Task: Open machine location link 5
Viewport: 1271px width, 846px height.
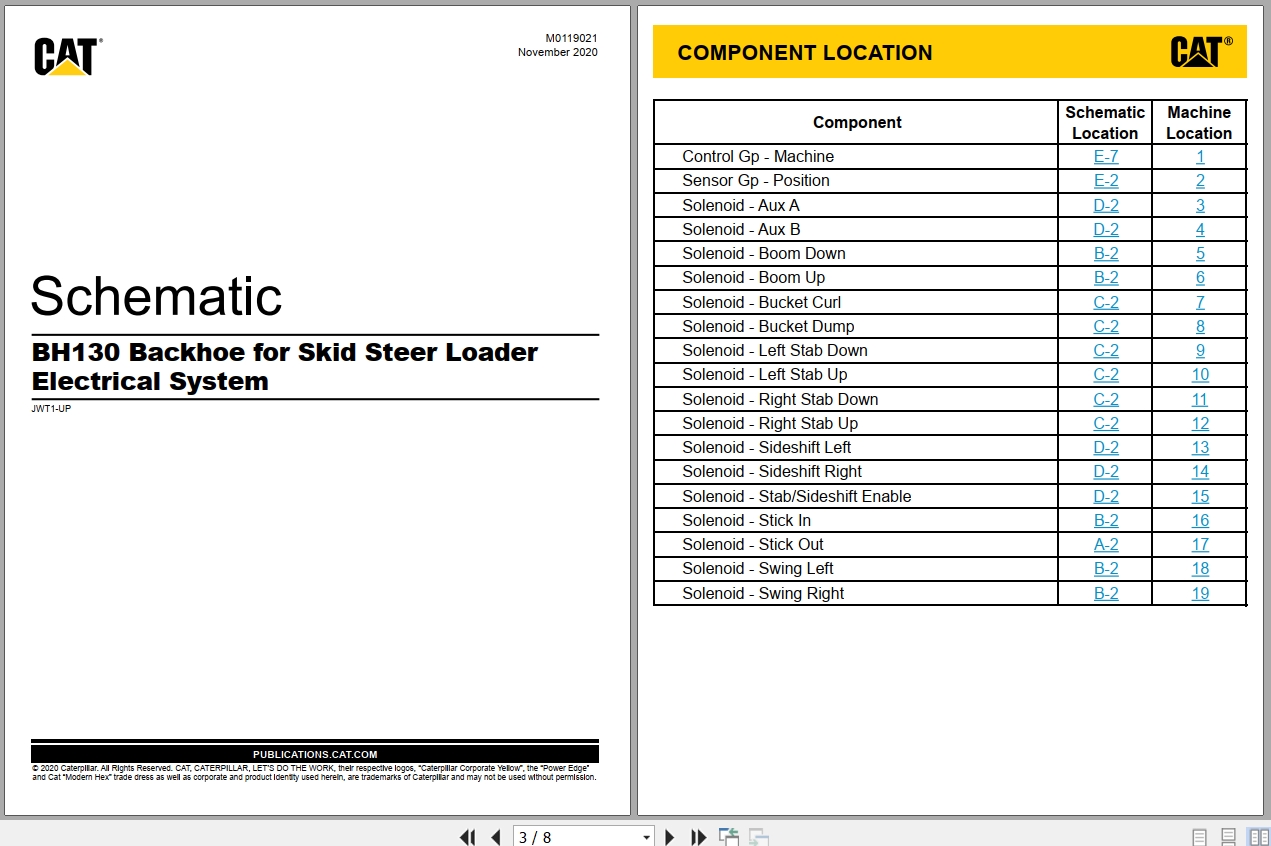Action: [1200, 253]
